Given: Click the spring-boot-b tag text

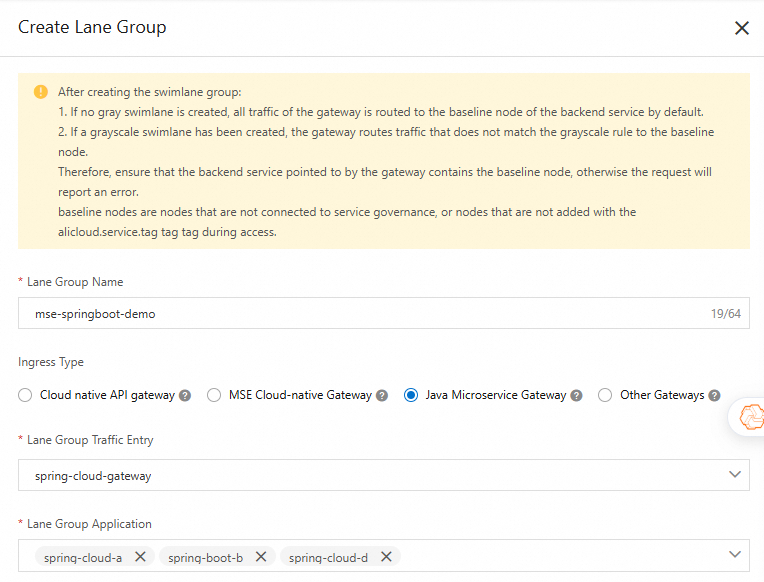Looking at the screenshot, I should (206, 558).
